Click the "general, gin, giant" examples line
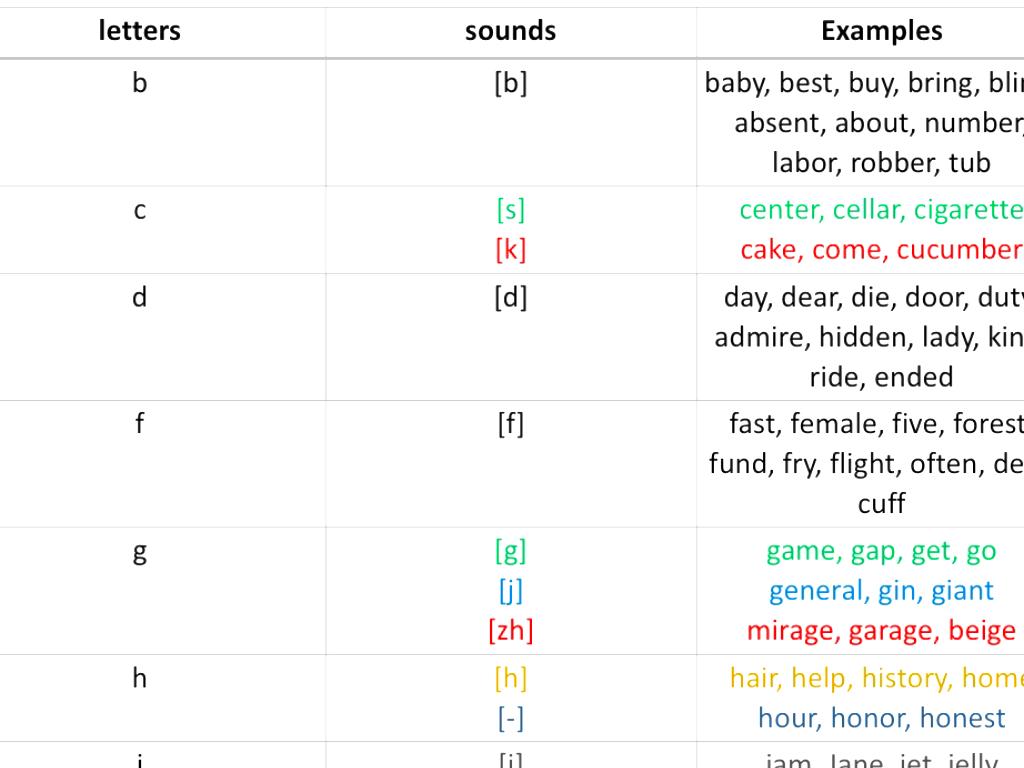 click(x=881, y=591)
